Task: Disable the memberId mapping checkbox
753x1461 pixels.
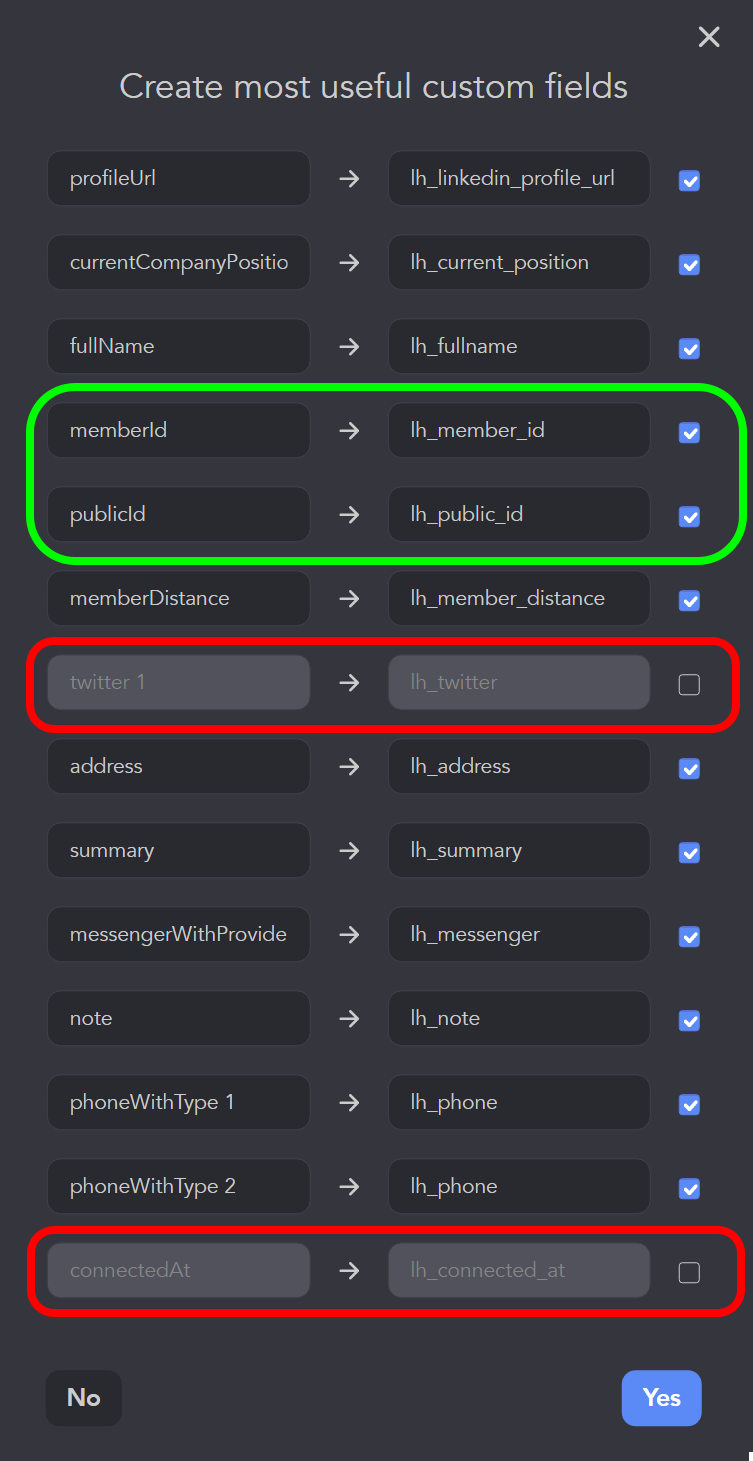Action: pos(689,433)
